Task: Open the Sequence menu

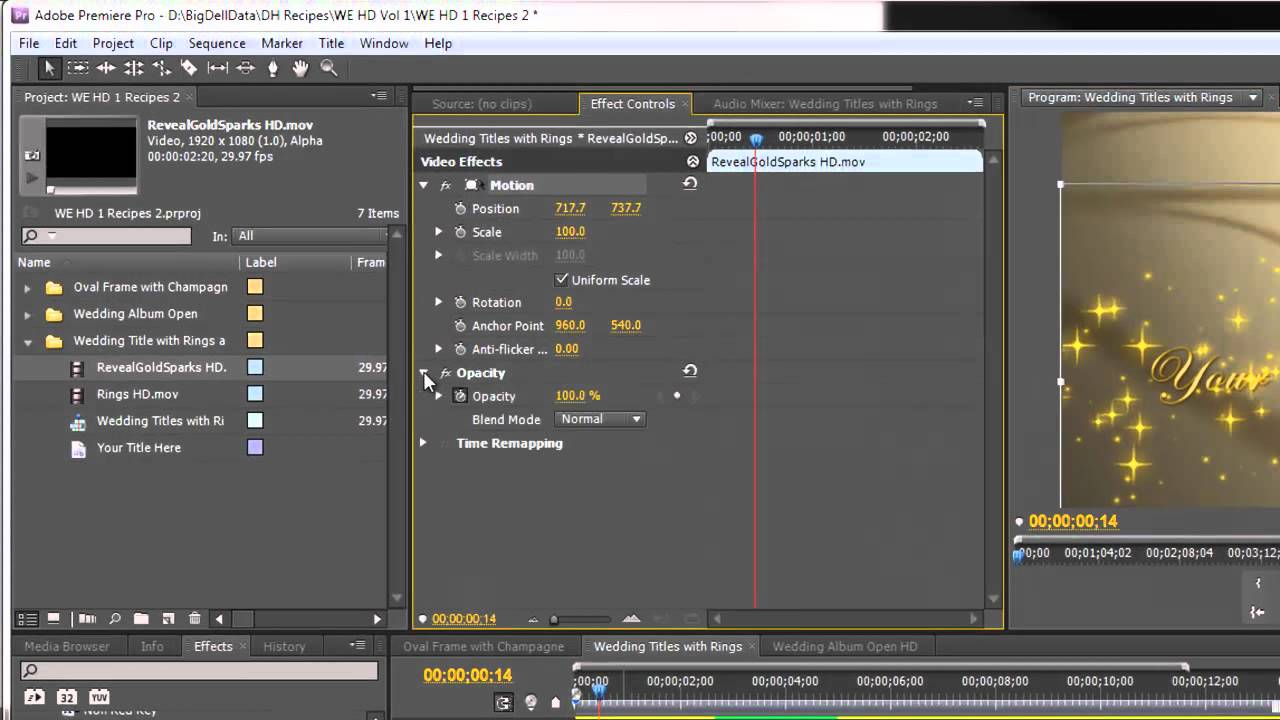Action: (217, 43)
